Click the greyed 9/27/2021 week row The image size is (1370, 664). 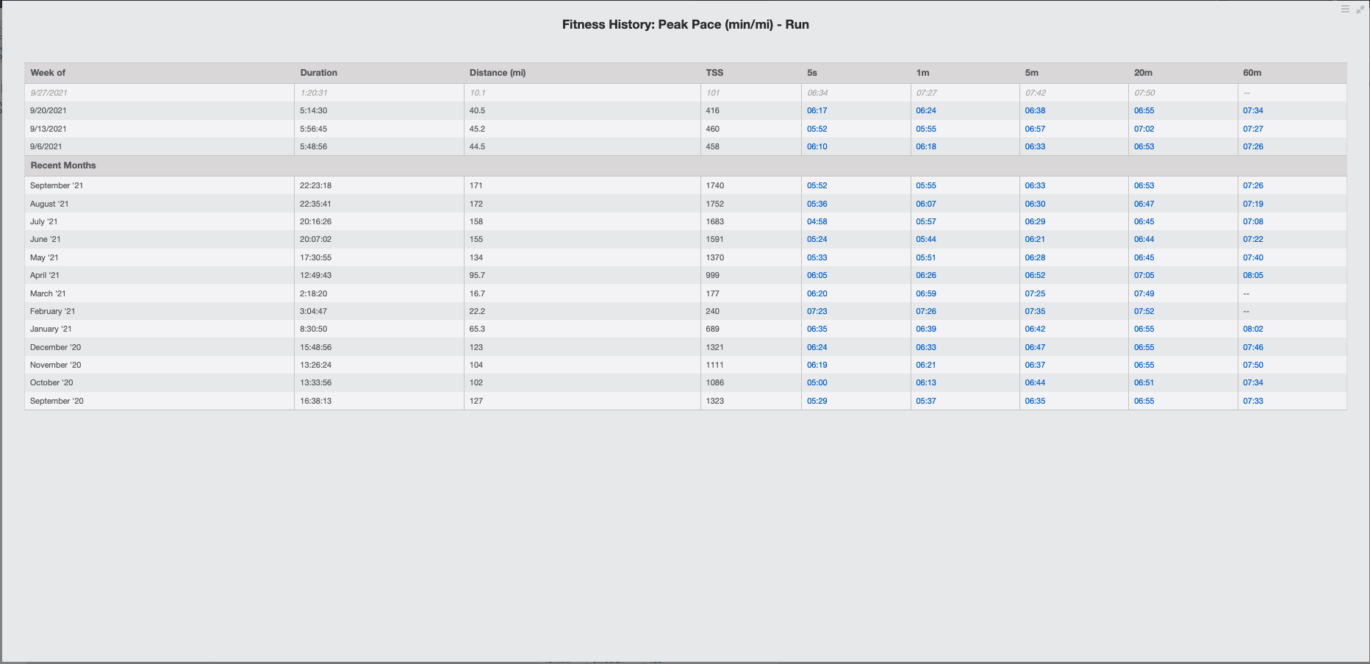point(49,93)
